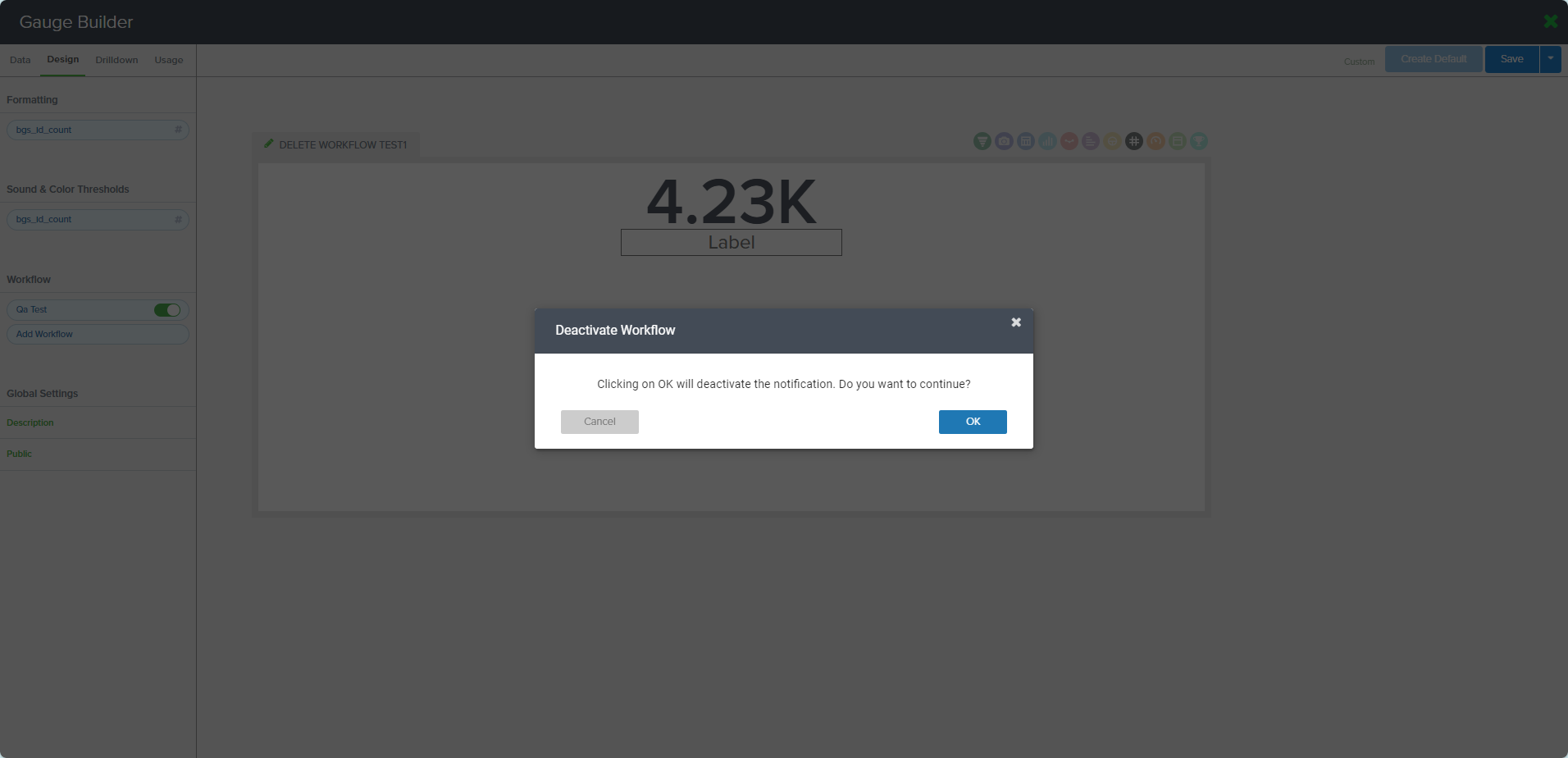Pick the table chart type icon
1568x758 pixels.
tap(1026, 141)
